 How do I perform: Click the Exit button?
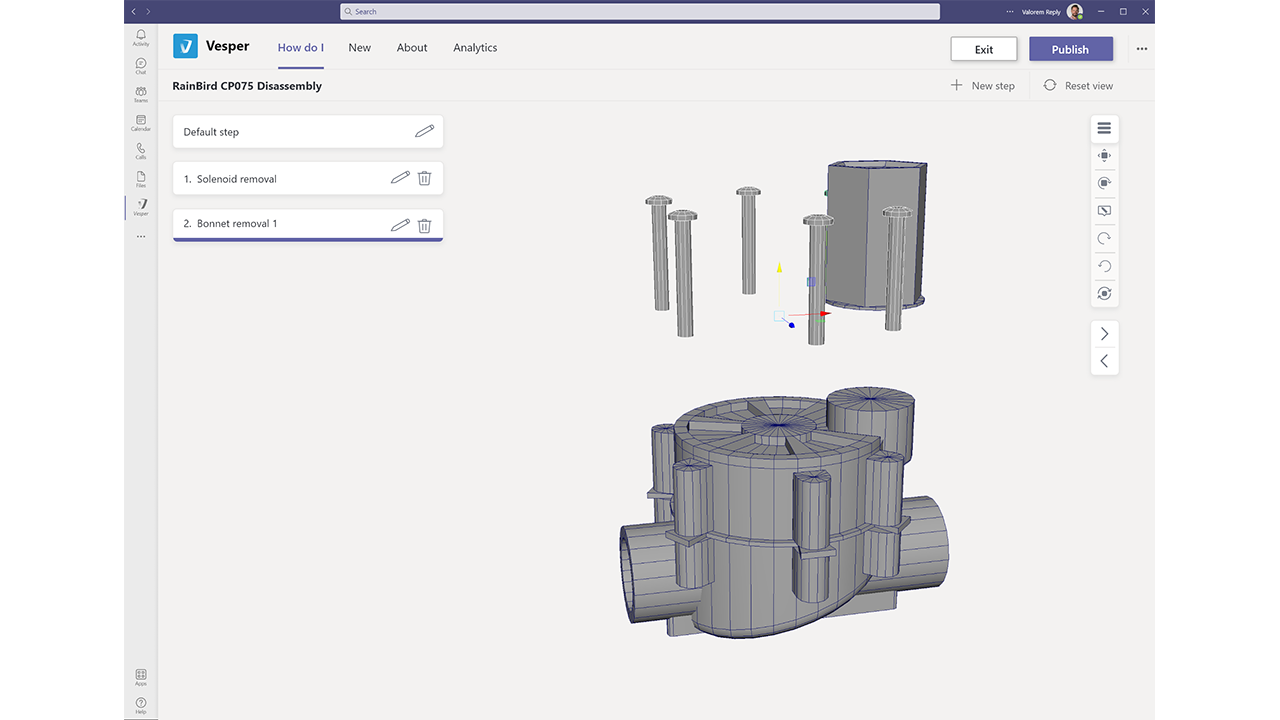(984, 49)
